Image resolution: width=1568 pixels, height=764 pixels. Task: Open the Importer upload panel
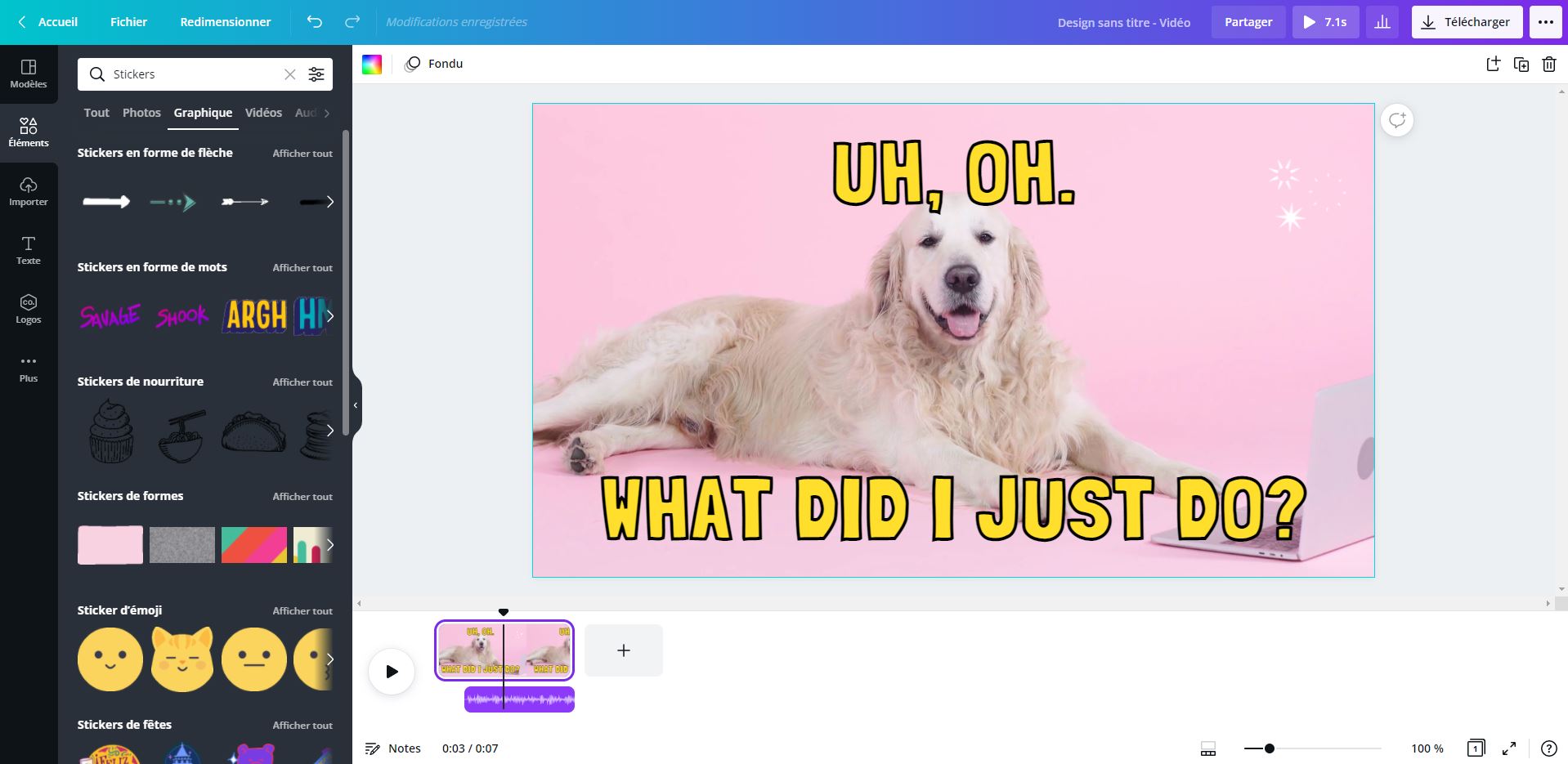[29, 192]
